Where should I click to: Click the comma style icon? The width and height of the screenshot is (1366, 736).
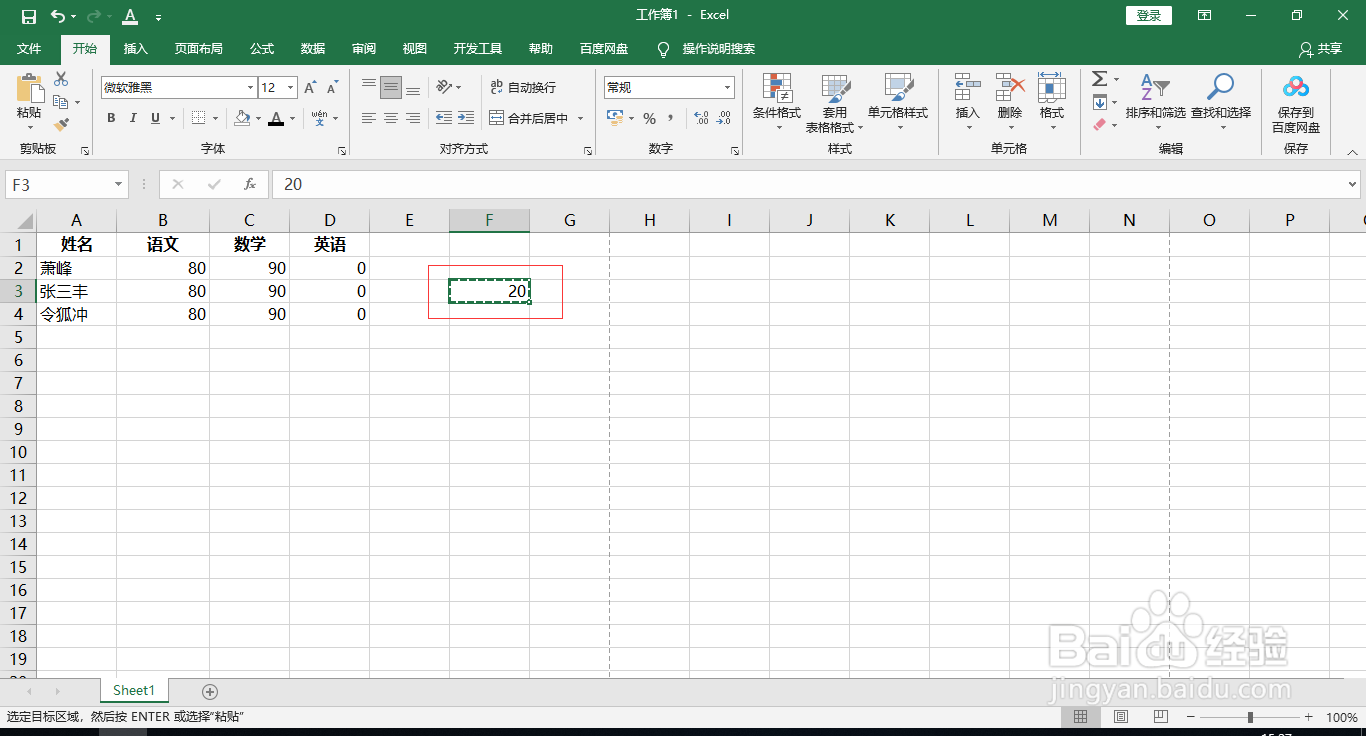click(671, 118)
